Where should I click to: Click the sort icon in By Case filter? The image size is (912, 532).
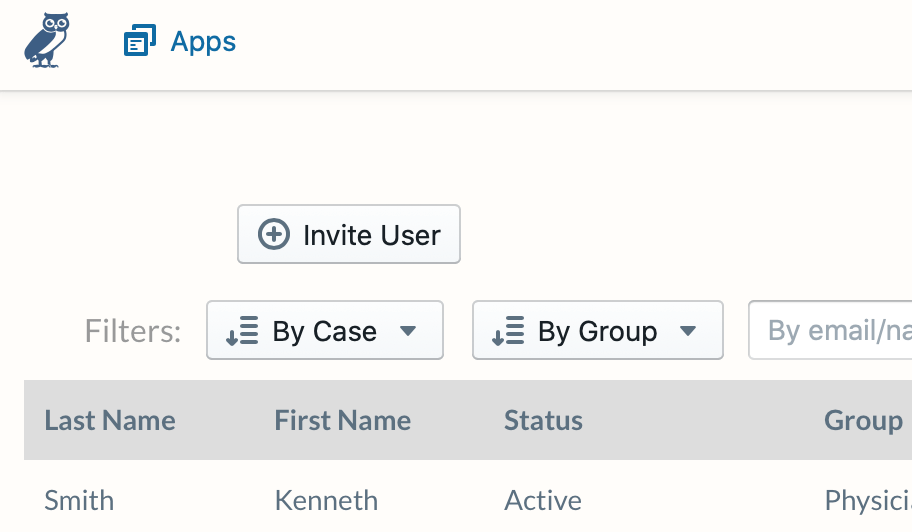[242, 331]
